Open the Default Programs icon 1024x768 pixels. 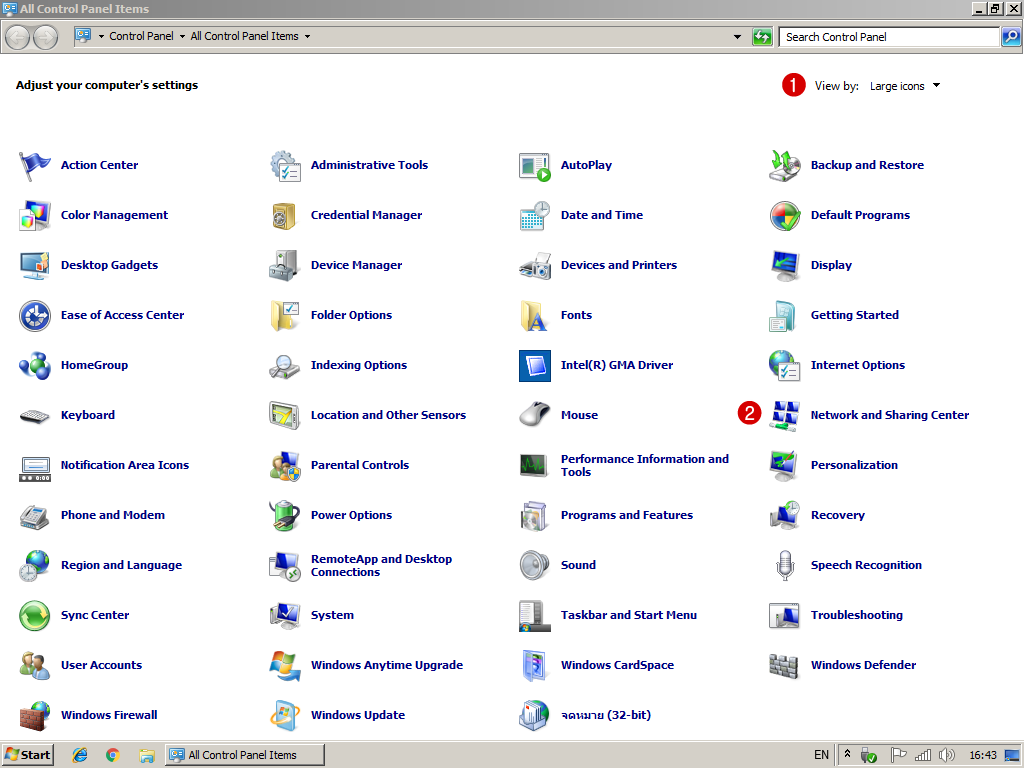click(x=785, y=216)
